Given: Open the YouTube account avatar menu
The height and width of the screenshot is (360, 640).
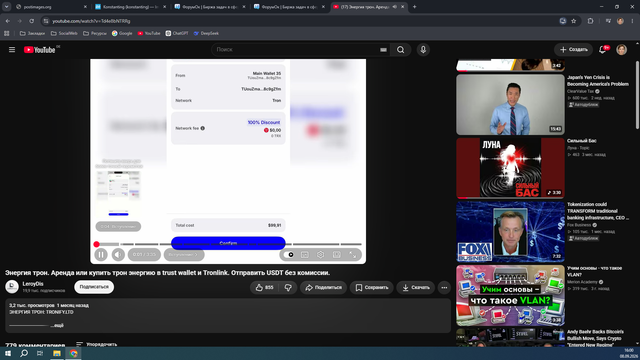Looking at the screenshot, I should point(622,50).
